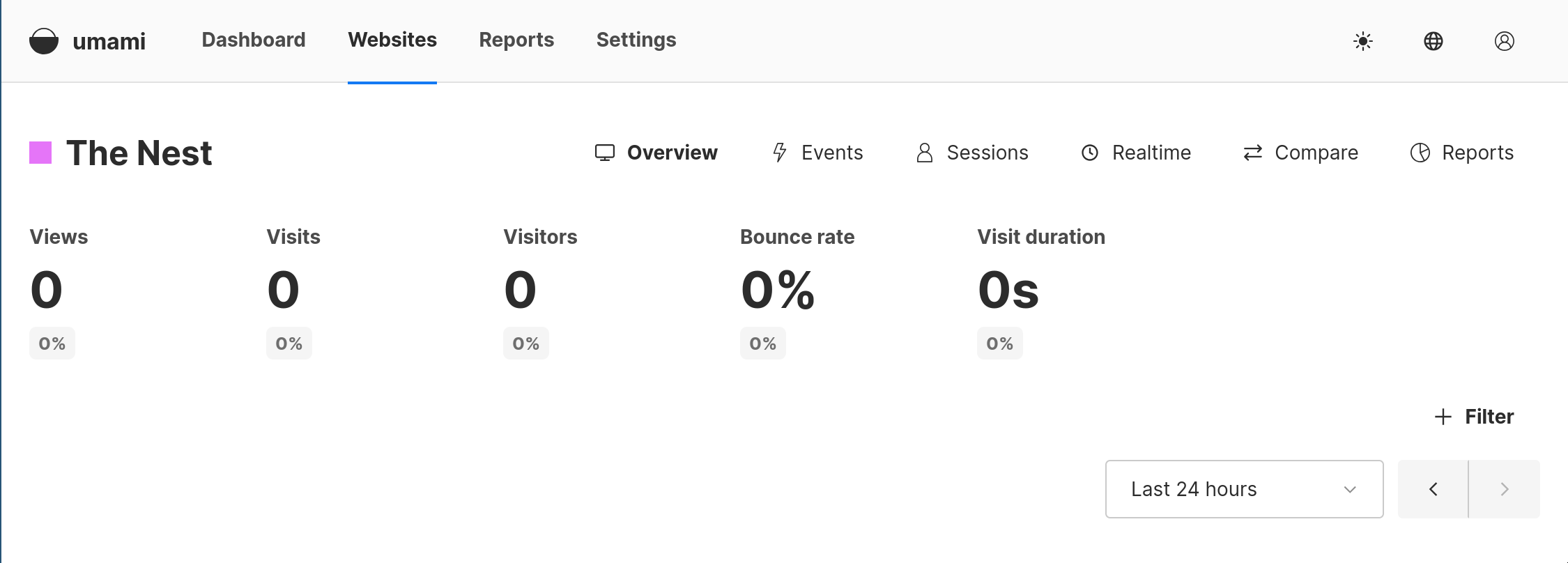Toggle the light/dark theme sun icon
The image size is (1568, 563).
click(x=1363, y=41)
